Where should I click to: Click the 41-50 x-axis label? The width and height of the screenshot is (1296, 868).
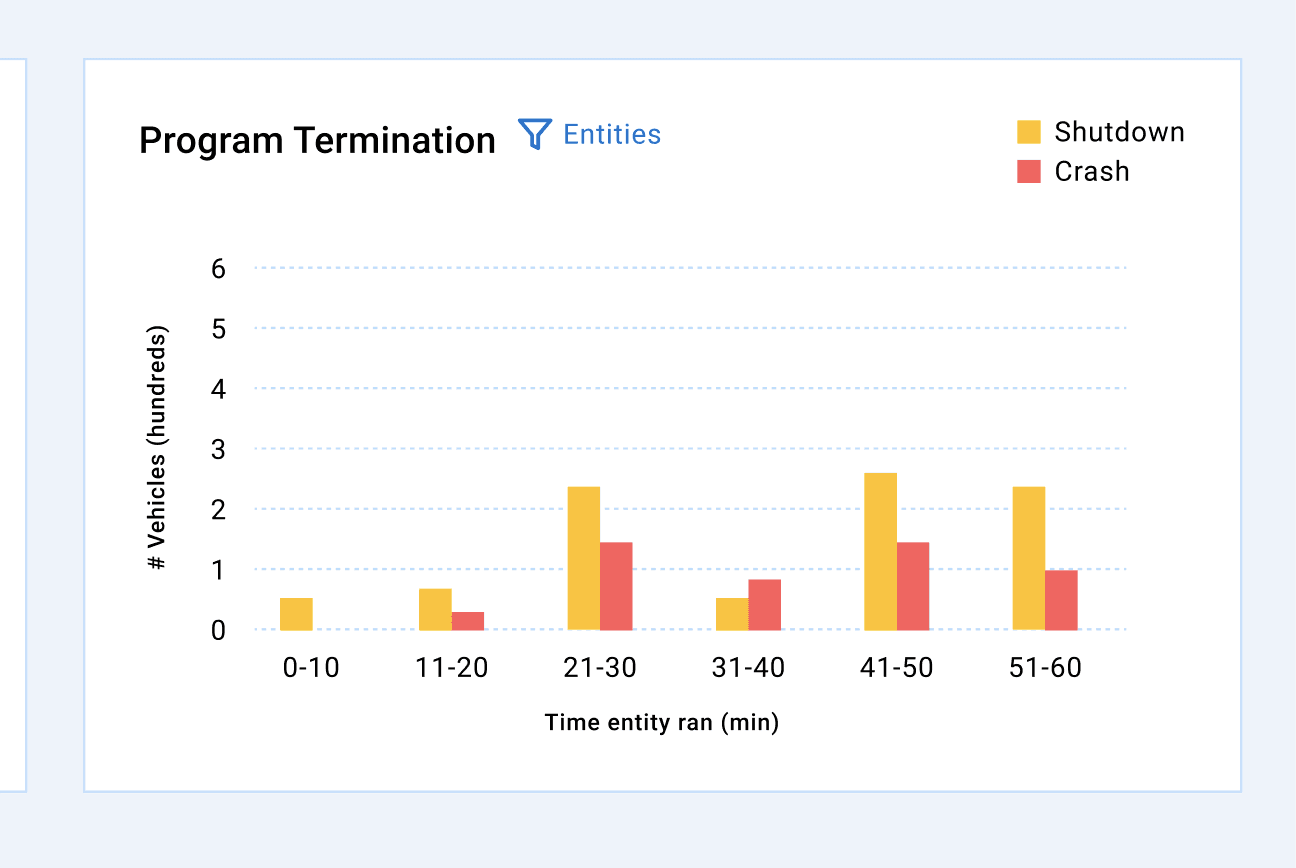click(x=897, y=668)
